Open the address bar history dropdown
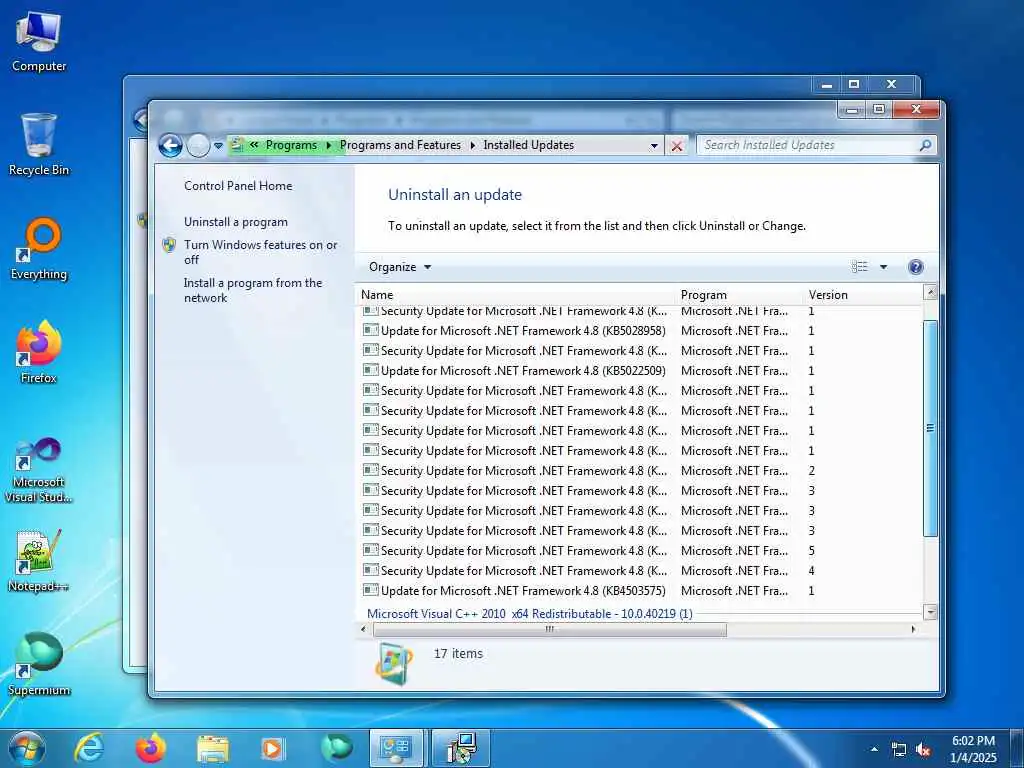 [654, 146]
